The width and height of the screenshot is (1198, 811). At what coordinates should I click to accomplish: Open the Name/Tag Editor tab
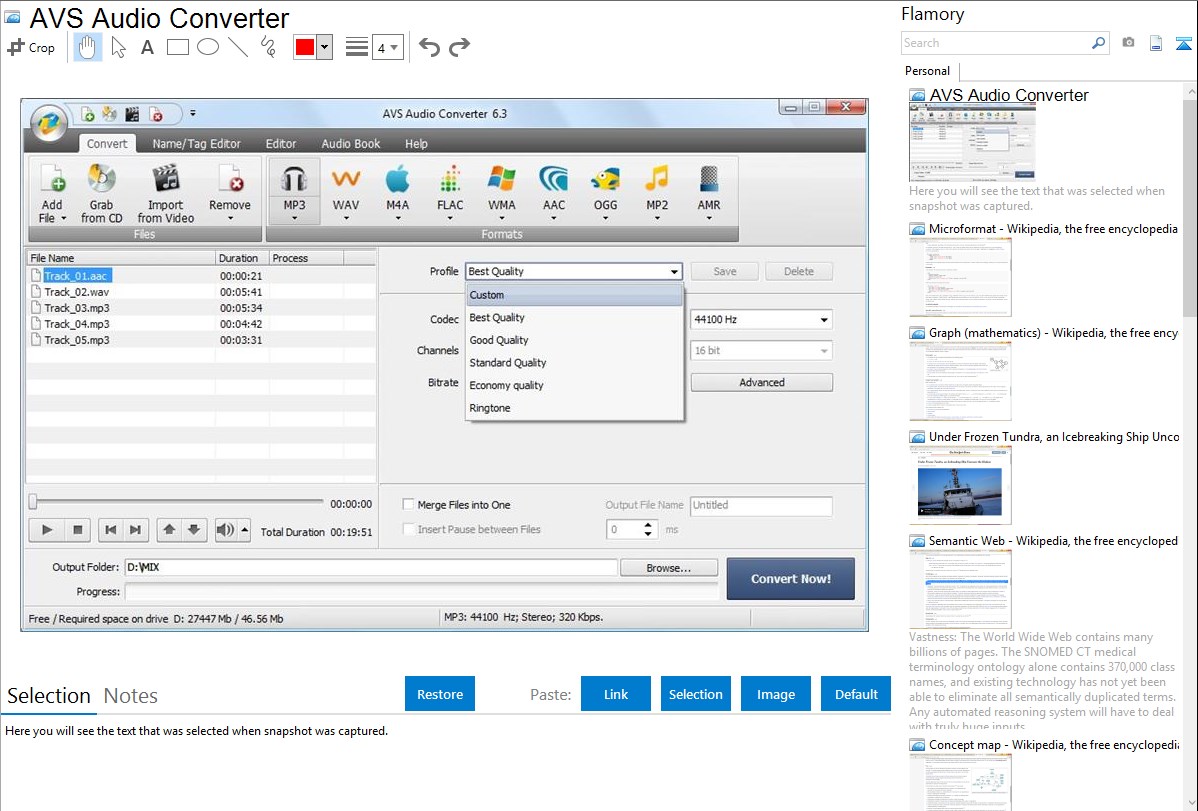pos(196,143)
